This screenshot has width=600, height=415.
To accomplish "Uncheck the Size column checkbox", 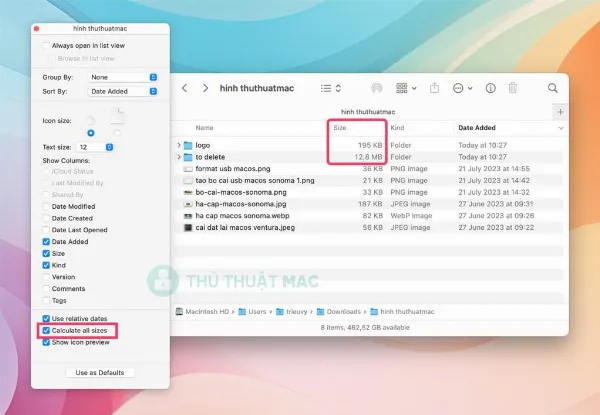I will (x=46, y=254).
